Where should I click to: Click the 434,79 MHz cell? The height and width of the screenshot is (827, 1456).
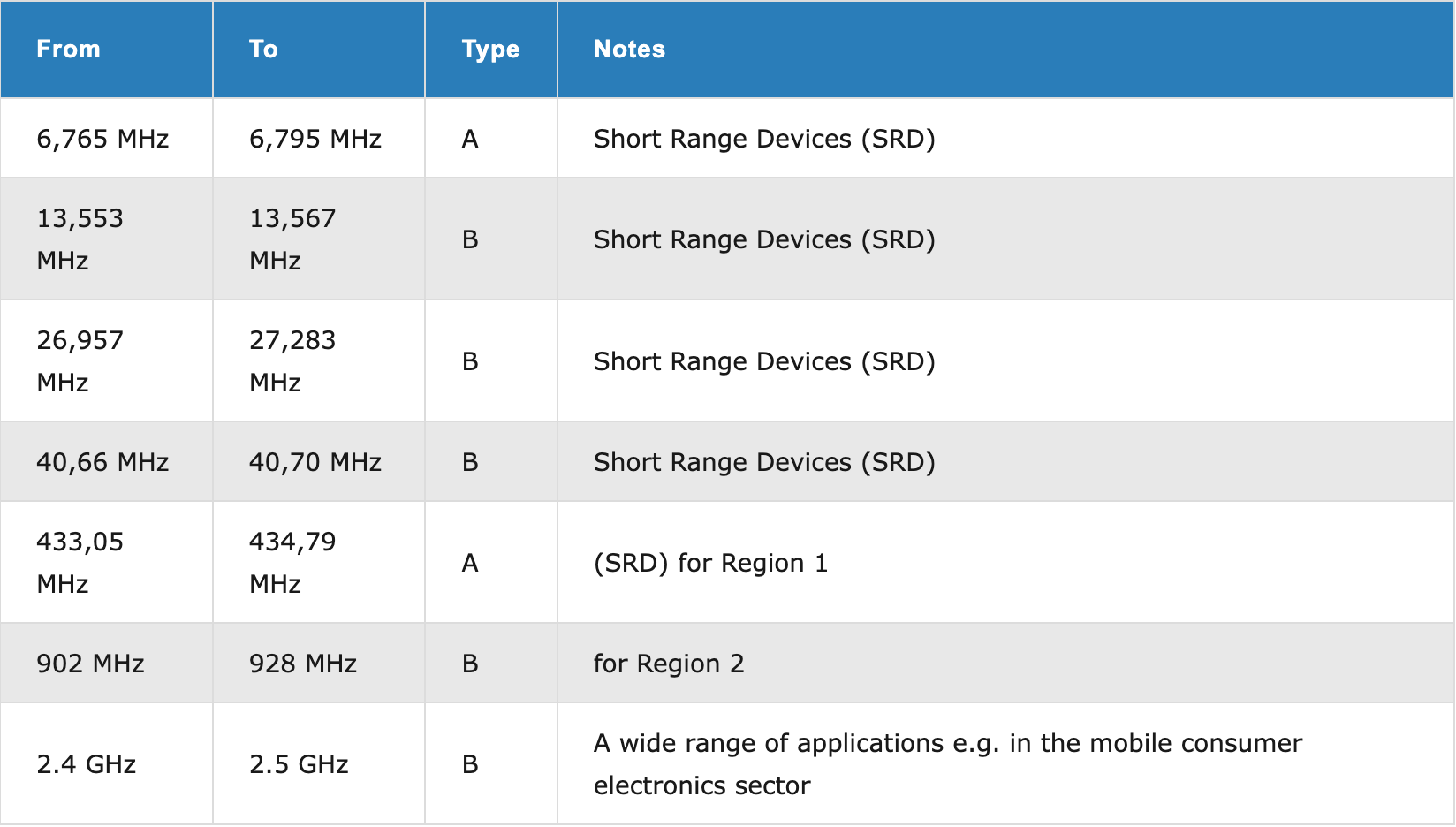(292, 563)
